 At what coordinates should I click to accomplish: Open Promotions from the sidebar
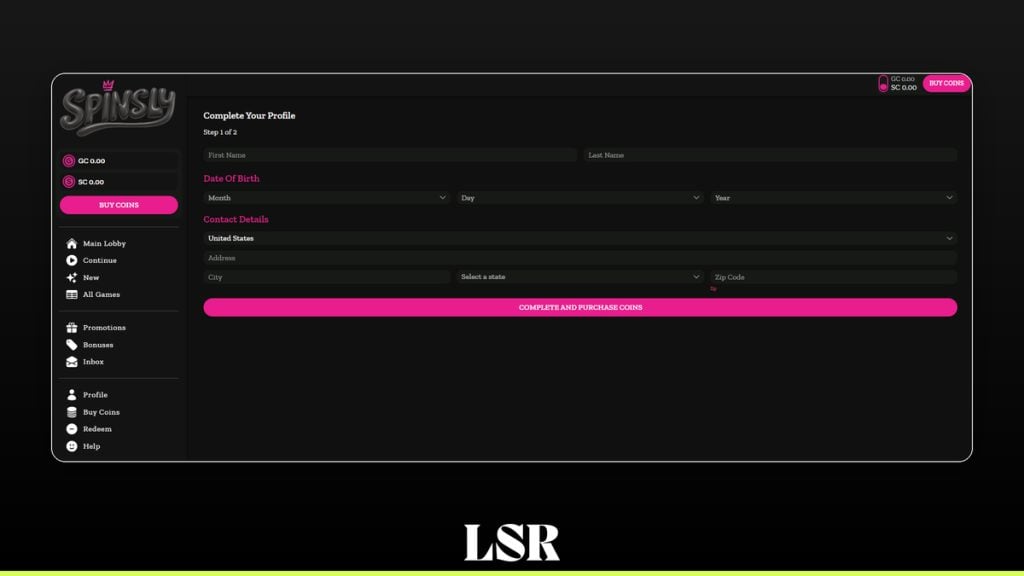[104, 328]
